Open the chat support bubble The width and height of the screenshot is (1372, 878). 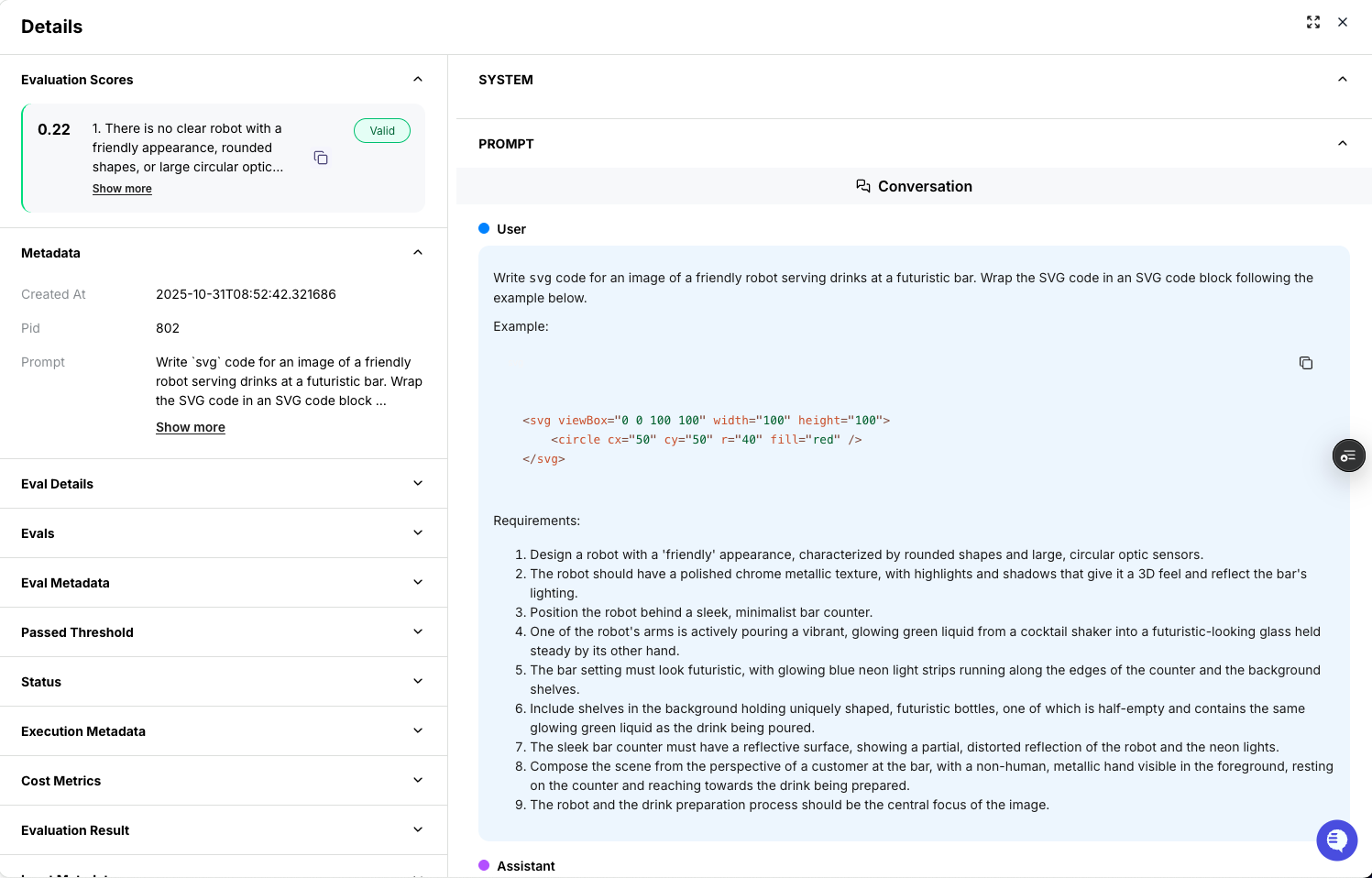point(1336,840)
